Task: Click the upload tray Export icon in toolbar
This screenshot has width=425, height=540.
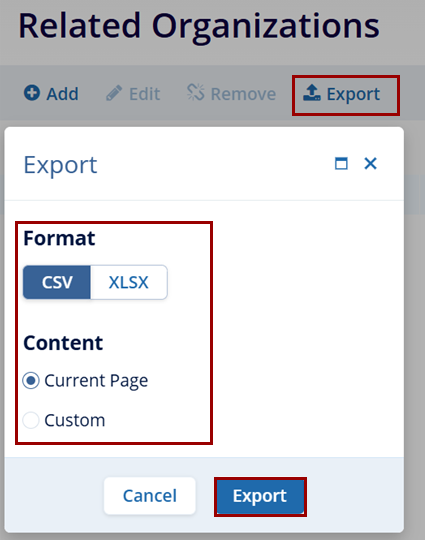Action: 312,93
